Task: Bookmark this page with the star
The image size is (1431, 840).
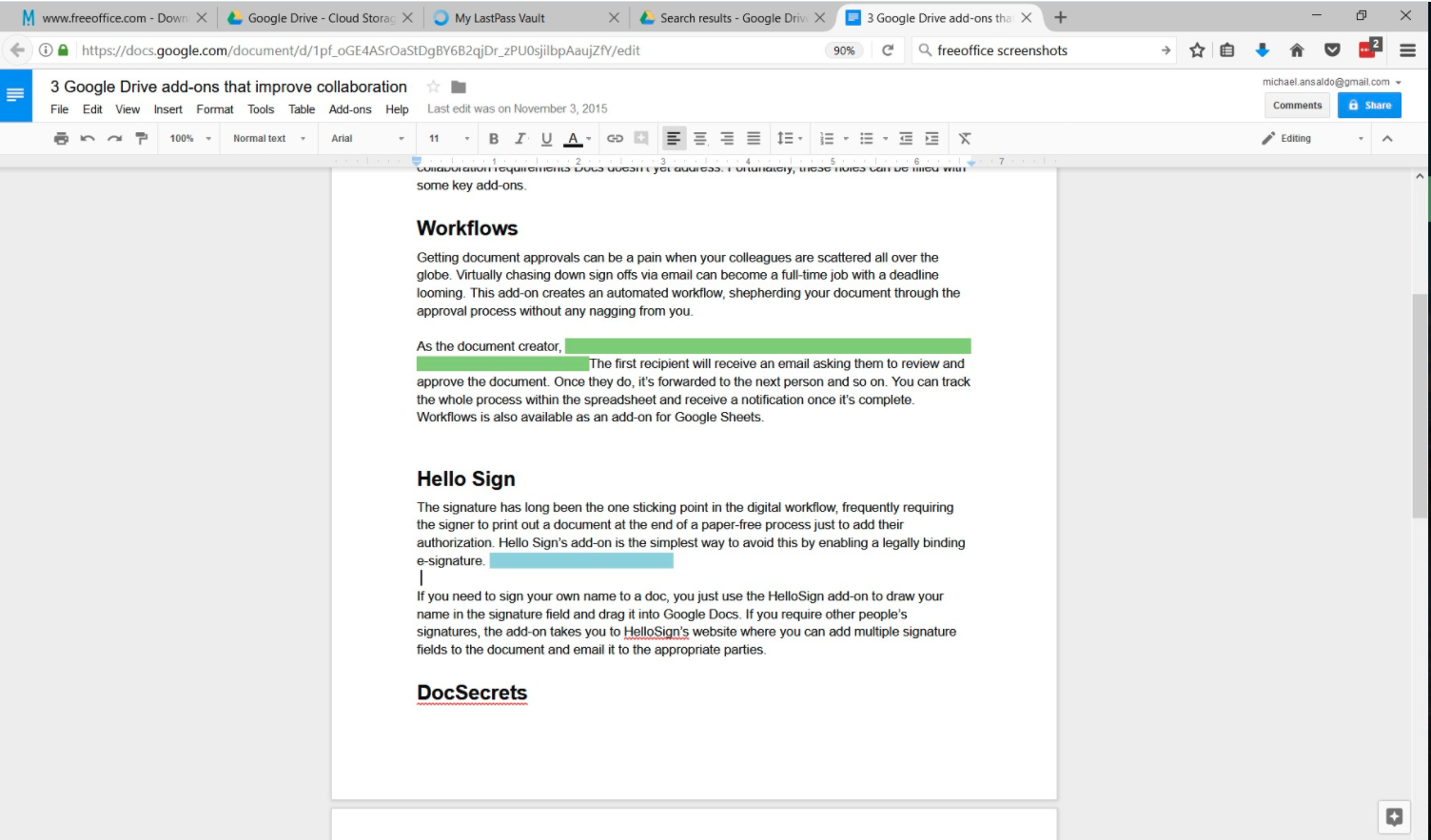Action: pyautogui.click(x=1197, y=50)
